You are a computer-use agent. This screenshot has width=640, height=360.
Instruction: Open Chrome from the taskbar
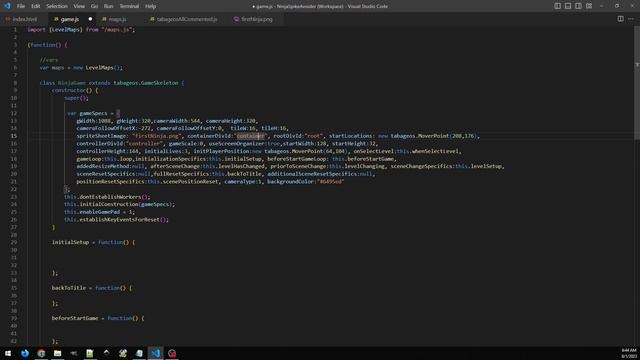(x=41, y=353)
